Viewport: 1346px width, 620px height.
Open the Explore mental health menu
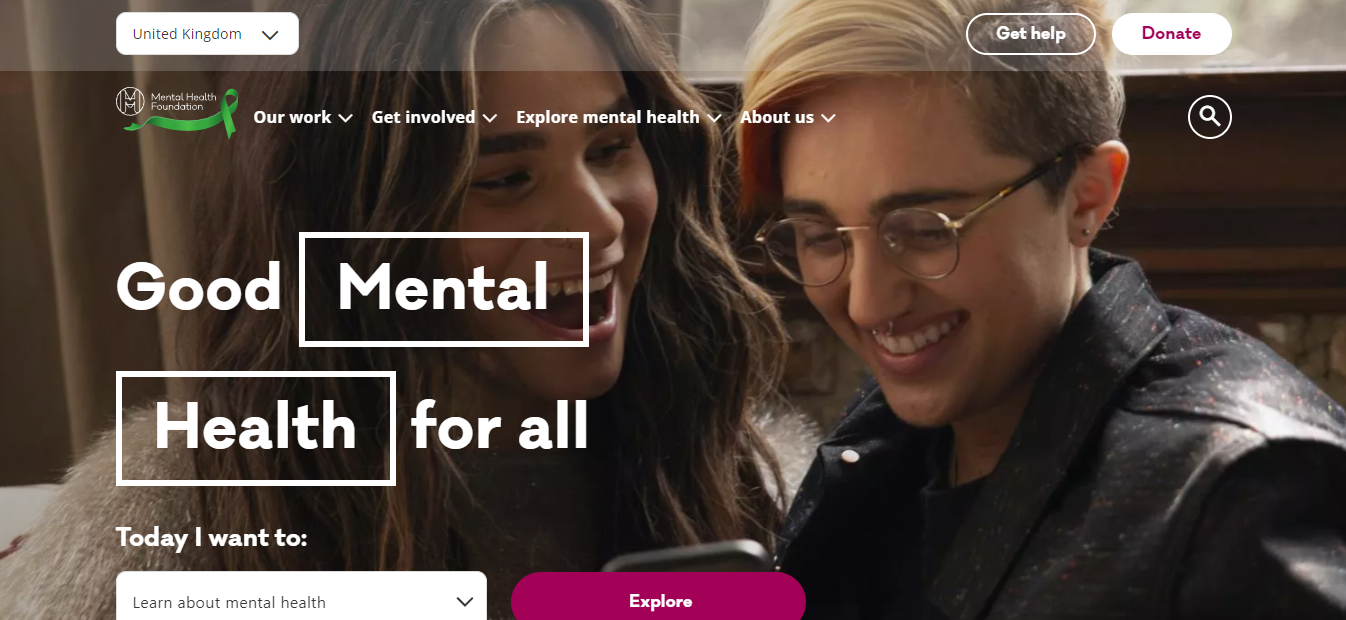coord(618,117)
